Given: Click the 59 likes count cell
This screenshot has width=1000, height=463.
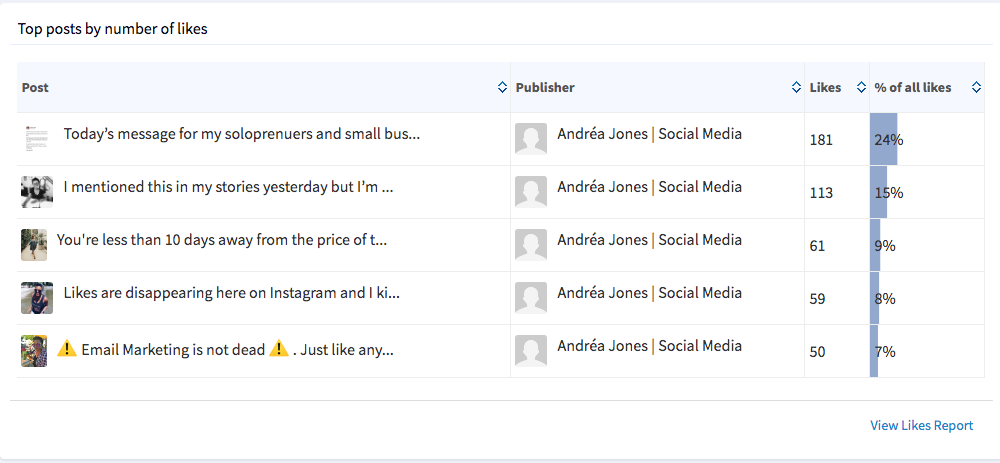Looking at the screenshot, I should pyautogui.click(x=819, y=298).
